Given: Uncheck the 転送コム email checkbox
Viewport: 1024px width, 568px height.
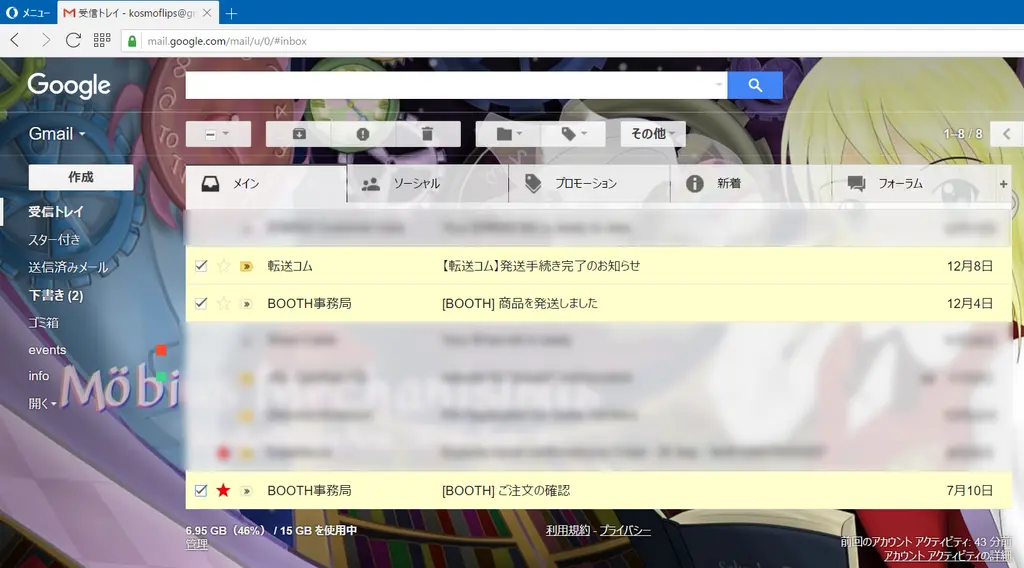Looking at the screenshot, I should pyautogui.click(x=201, y=266).
